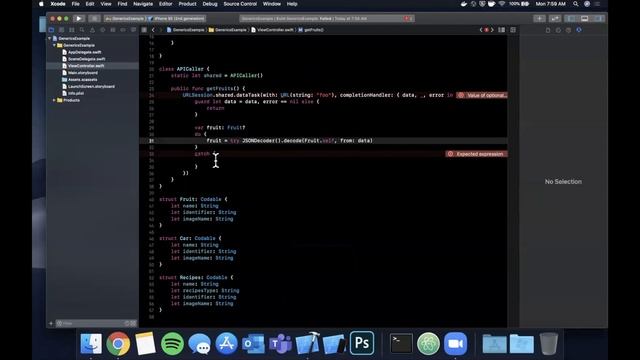640x360 pixels.
Task: Open ViewController.swift breadcrumb in jump bar
Action: [x=272, y=30]
